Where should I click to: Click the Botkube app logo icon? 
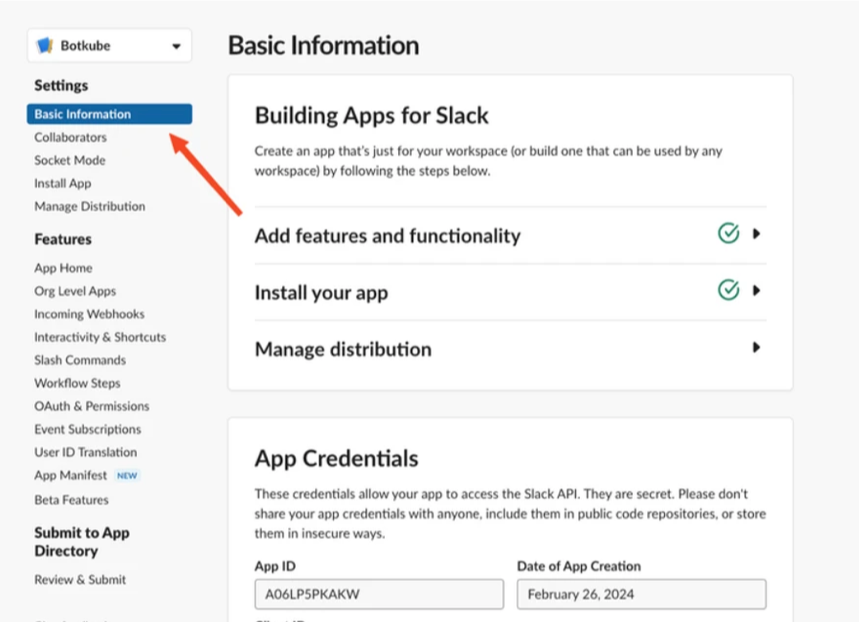45,46
